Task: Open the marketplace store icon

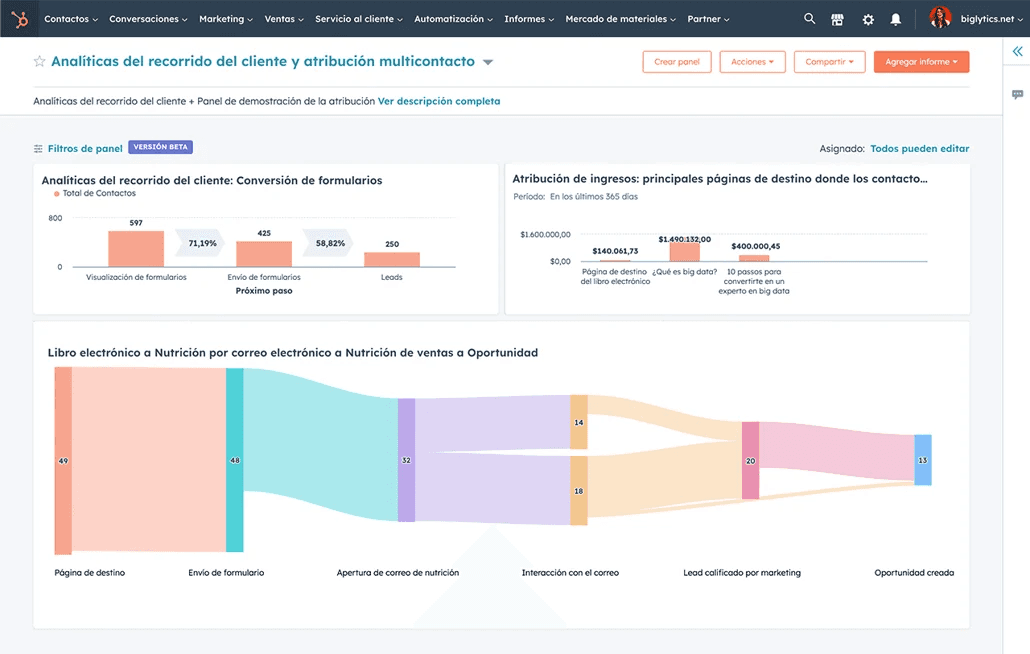Action: [837, 20]
